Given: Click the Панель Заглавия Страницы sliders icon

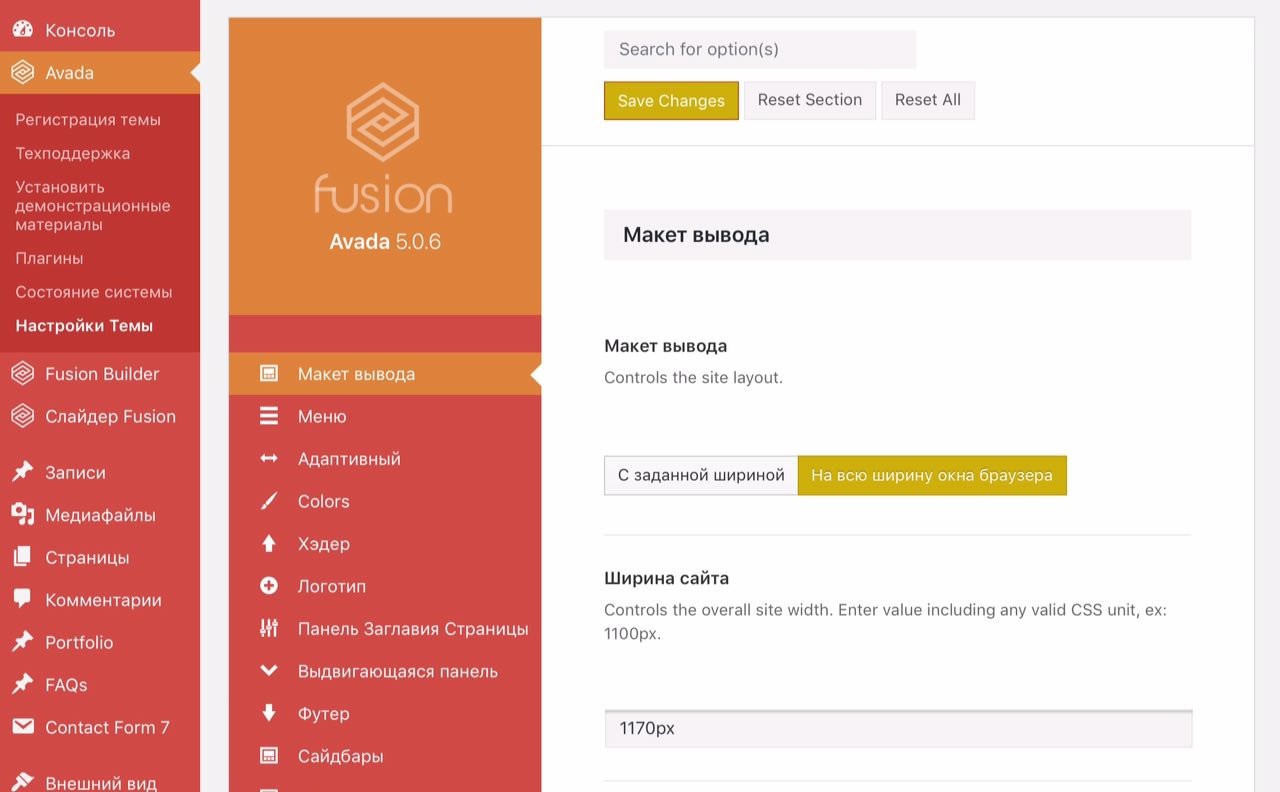Looking at the screenshot, I should [269, 629].
